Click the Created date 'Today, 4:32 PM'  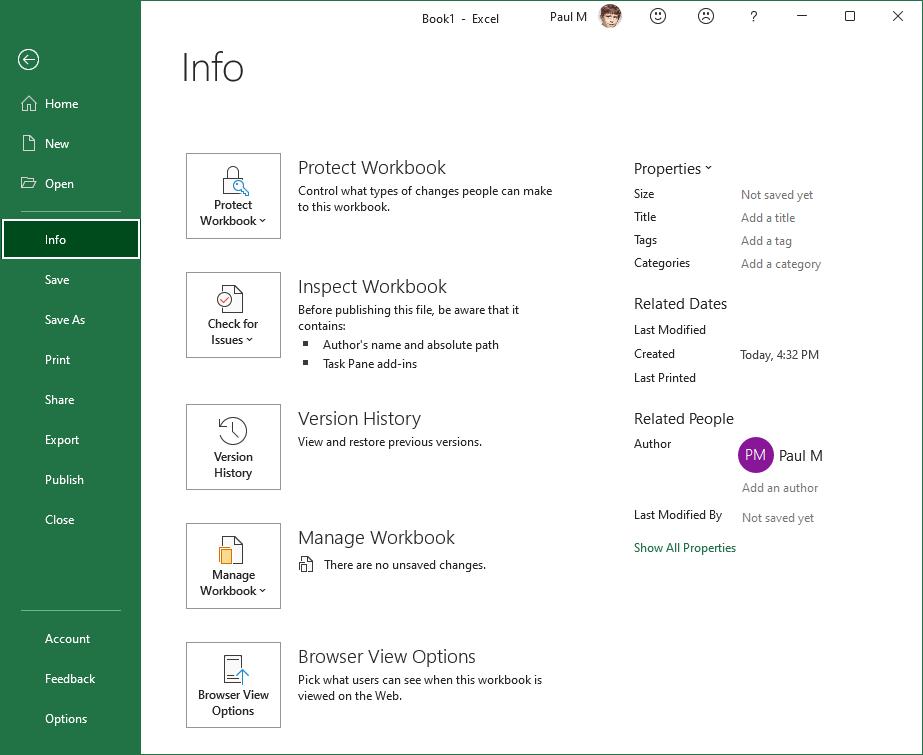pyautogui.click(x=779, y=354)
